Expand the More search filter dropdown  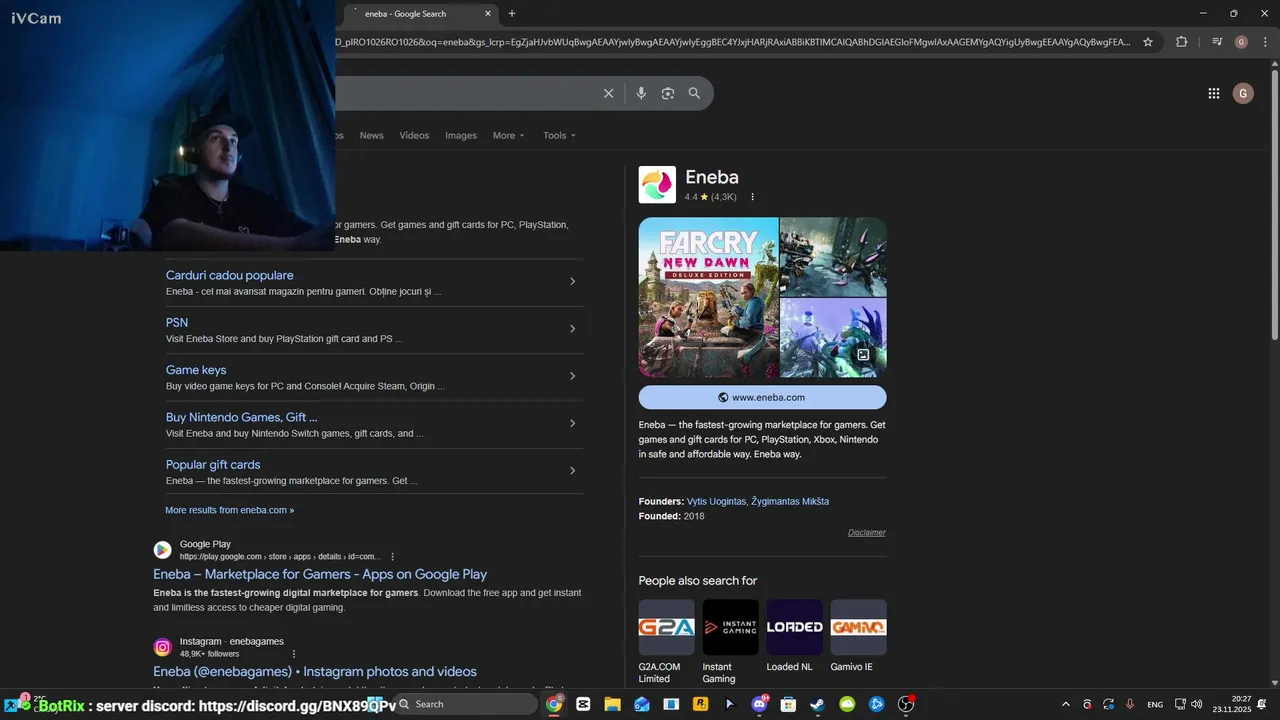tap(508, 135)
